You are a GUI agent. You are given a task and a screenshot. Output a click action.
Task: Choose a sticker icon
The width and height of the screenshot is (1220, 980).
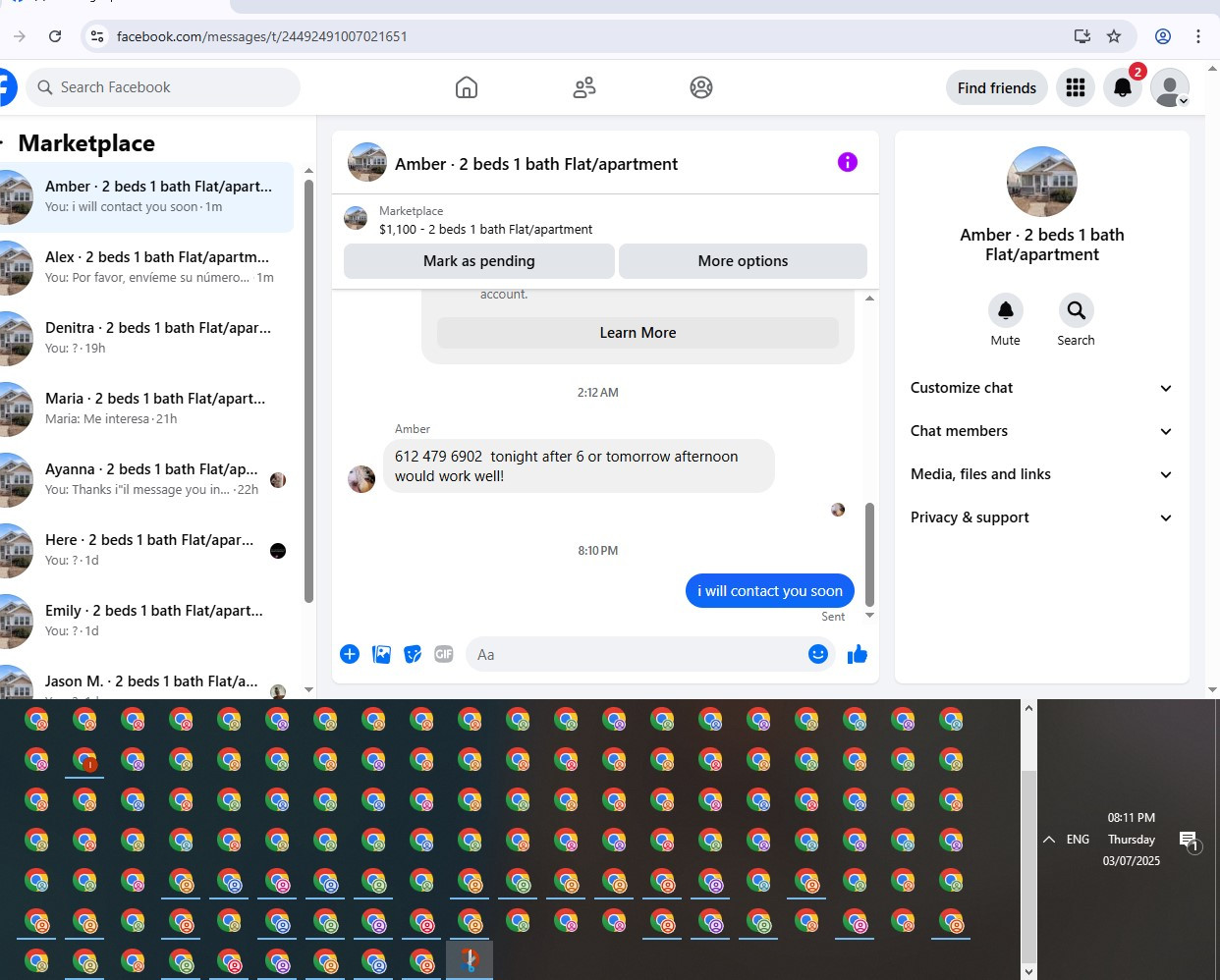click(x=414, y=654)
